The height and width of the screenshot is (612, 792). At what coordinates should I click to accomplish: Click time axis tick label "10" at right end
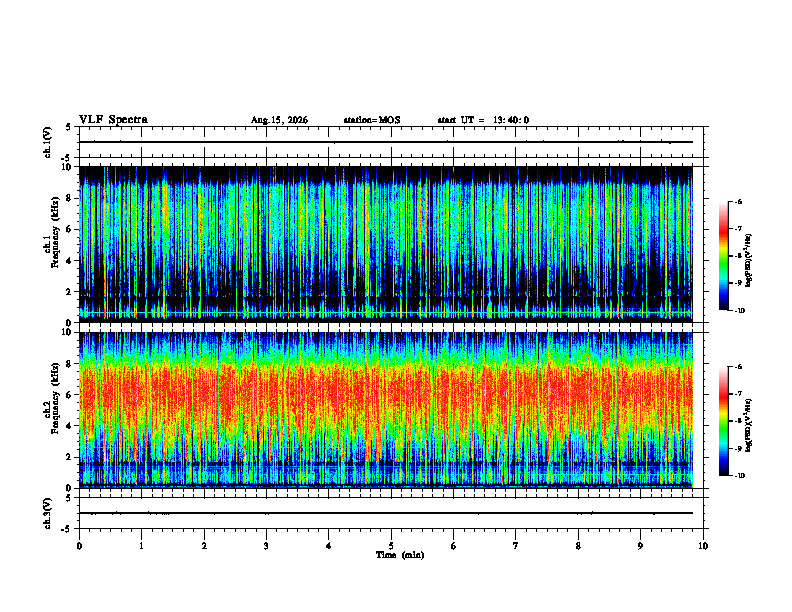coord(703,546)
